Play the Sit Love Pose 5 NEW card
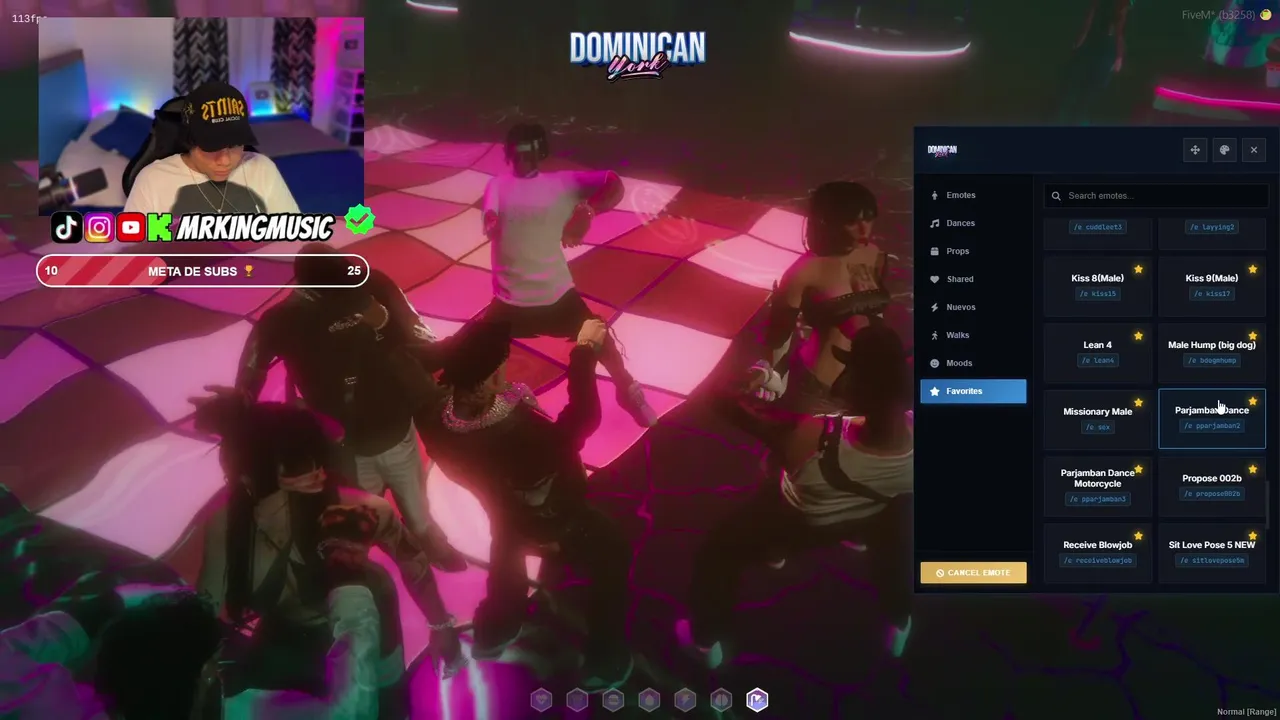Image resolution: width=1280 pixels, height=720 pixels. tap(1212, 552)
